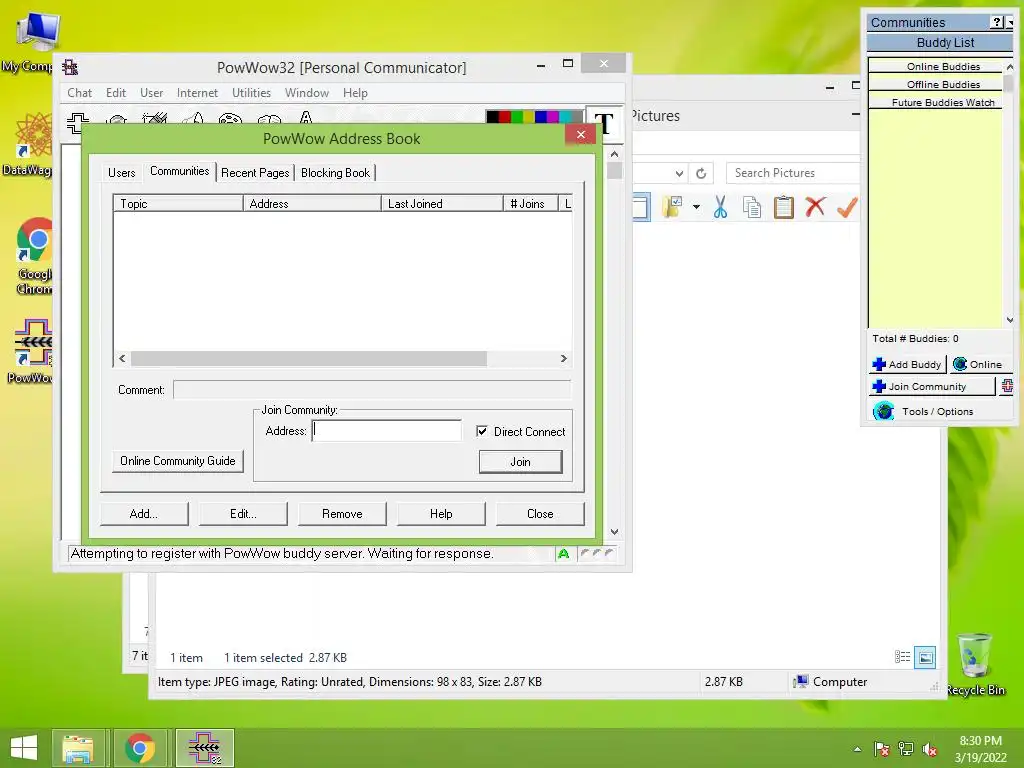Pick the magenta color swatch
The height and width of the screenshot is (768, 1024).
pyautogui.click(x=552, y=117)
